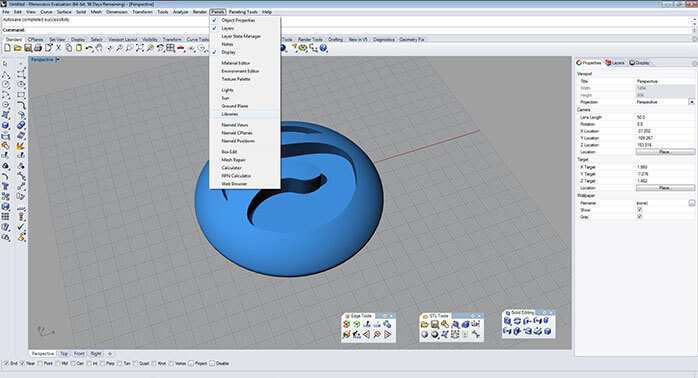698x378 pixels.
Task: Open the Perspective viewport title dropdown arrow
Action: (x=58, y=59)
